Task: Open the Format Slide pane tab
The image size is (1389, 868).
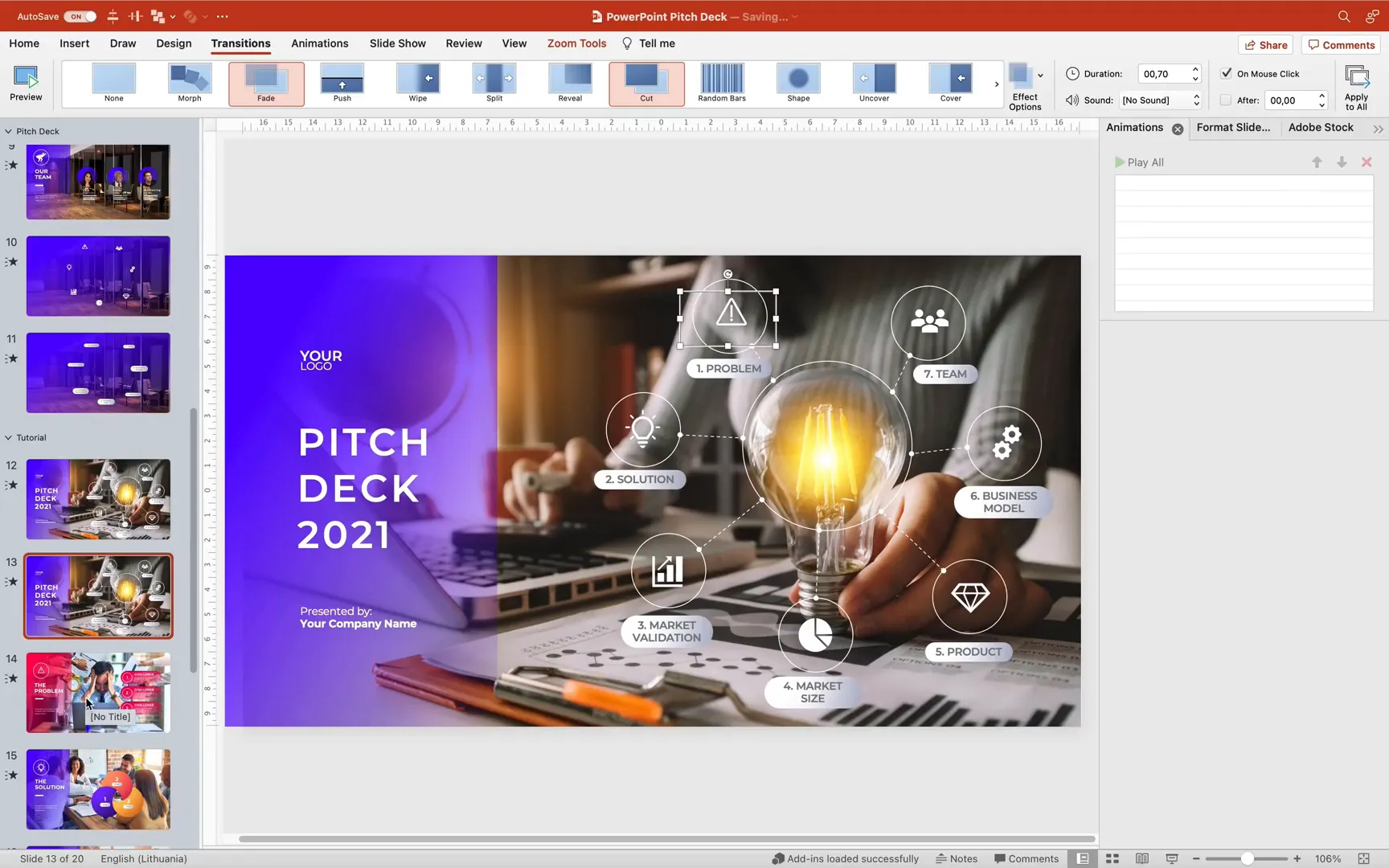Action: pyautogui.click(x=1234, y=127)
